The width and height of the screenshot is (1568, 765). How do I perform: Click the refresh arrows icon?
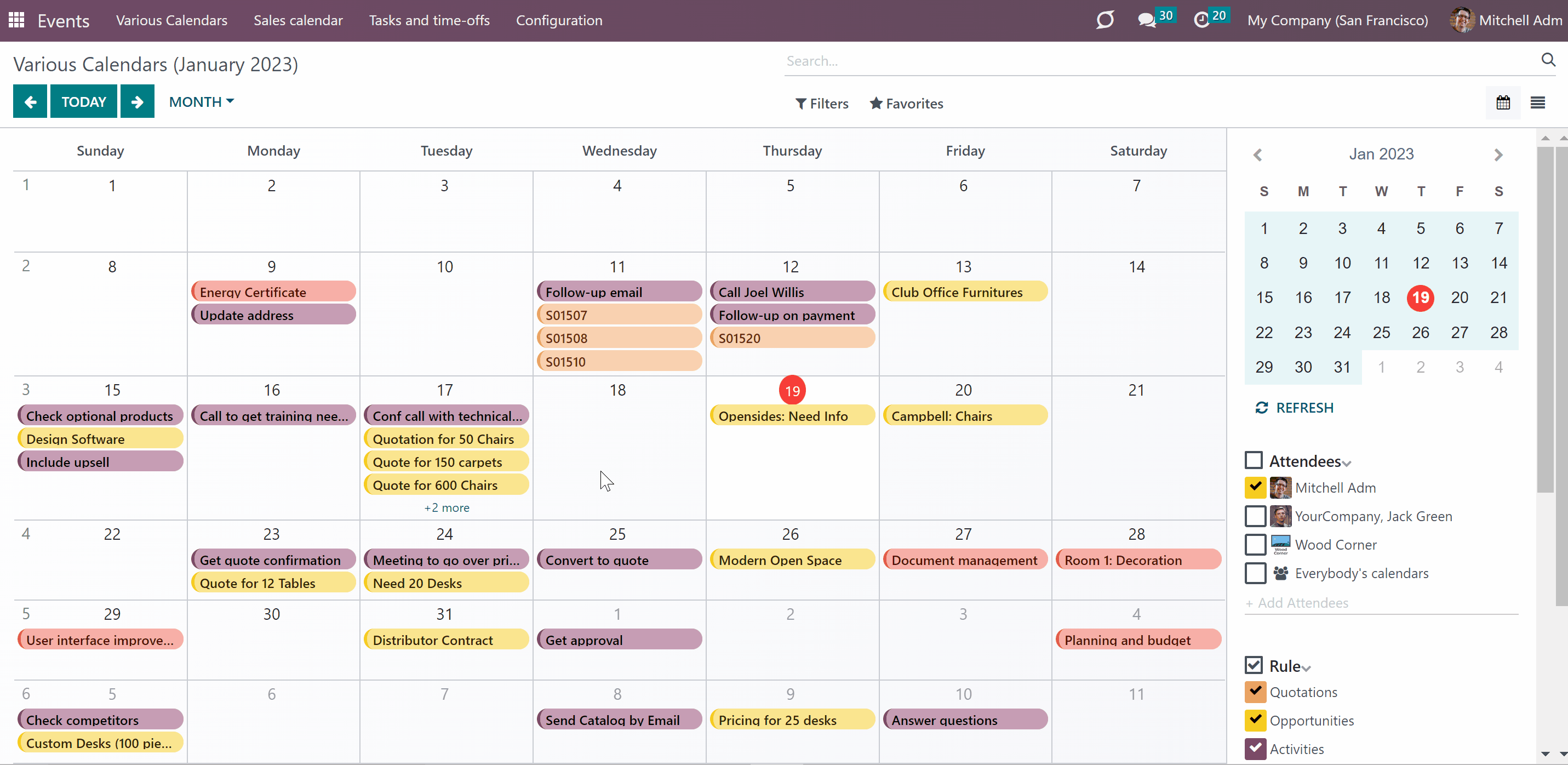coord(1261,408)
